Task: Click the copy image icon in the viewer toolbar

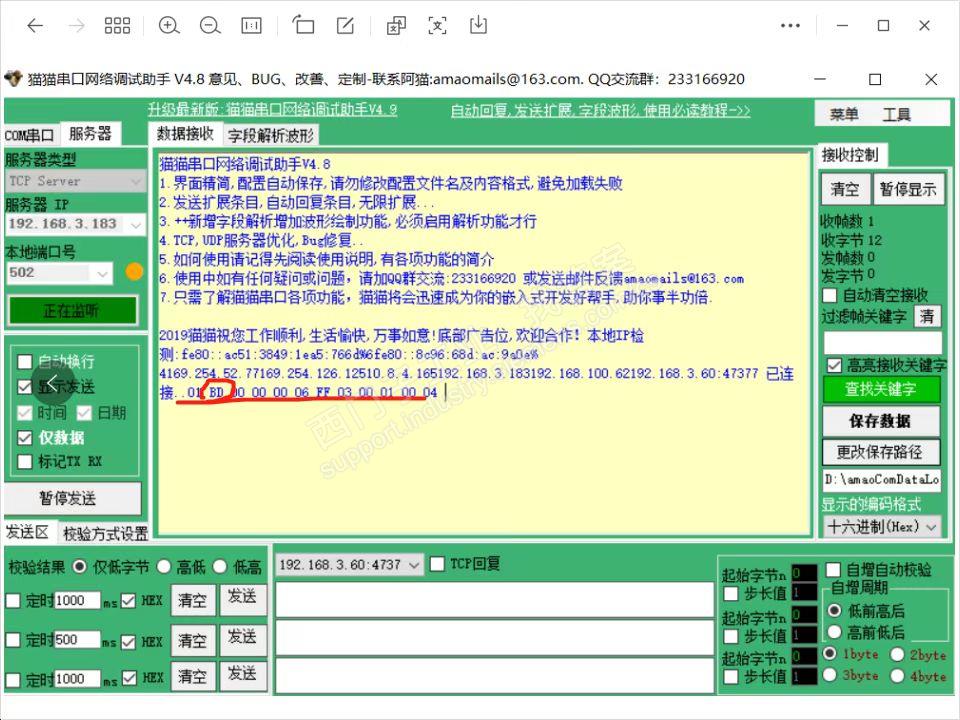Action: (x=396, y=26)
